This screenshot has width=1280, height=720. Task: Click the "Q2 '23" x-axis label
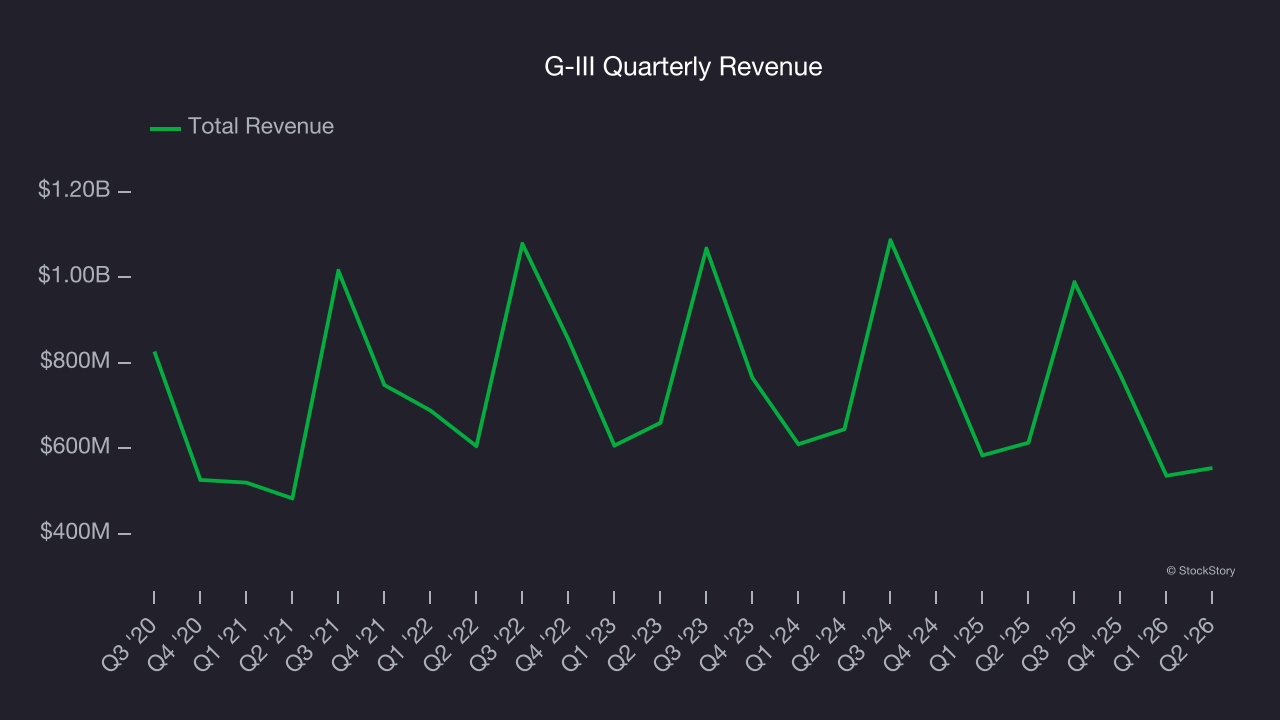638,645
